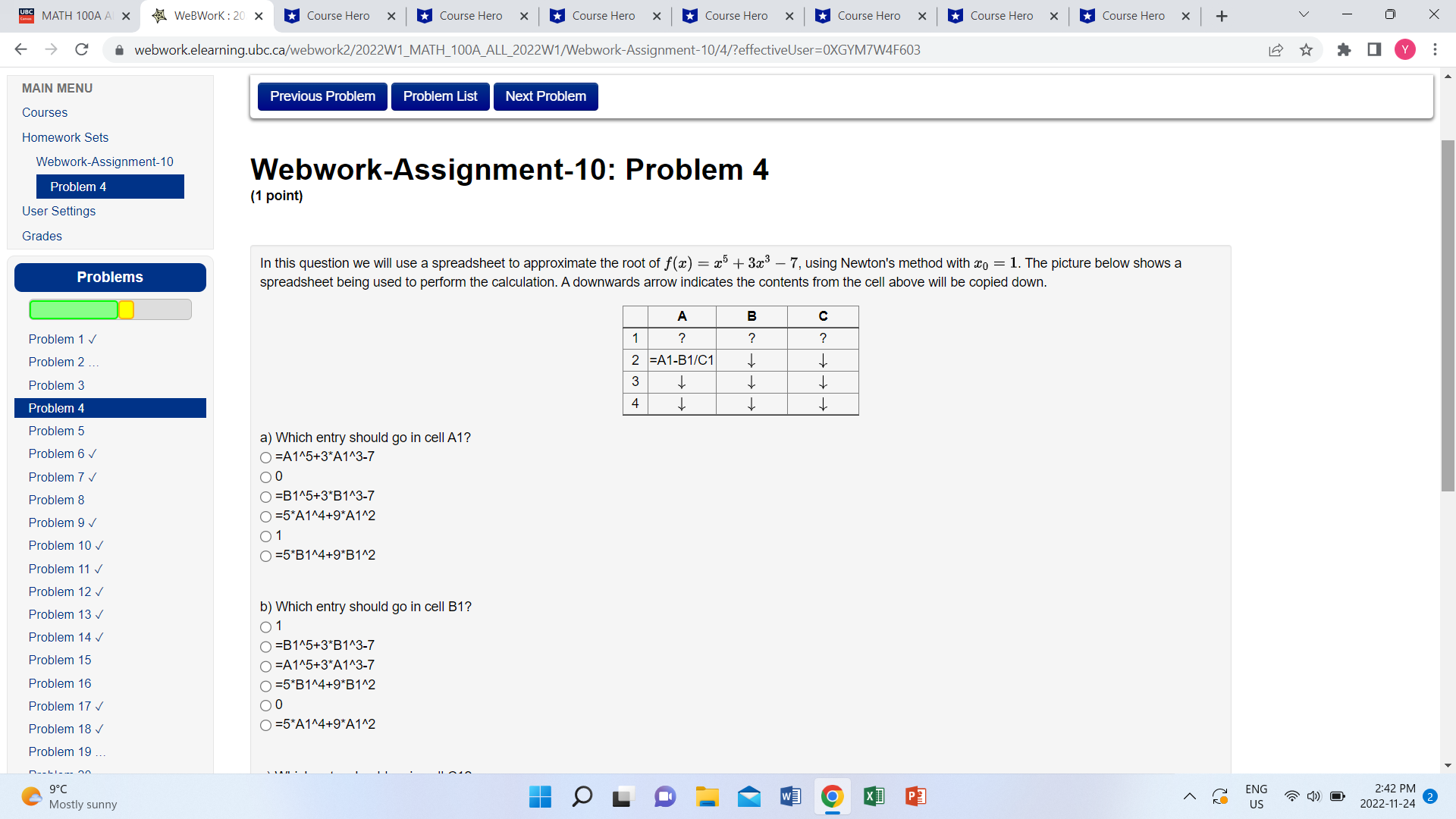
Task: Open the site security lock icon
Action: click(x=119, y=50)
